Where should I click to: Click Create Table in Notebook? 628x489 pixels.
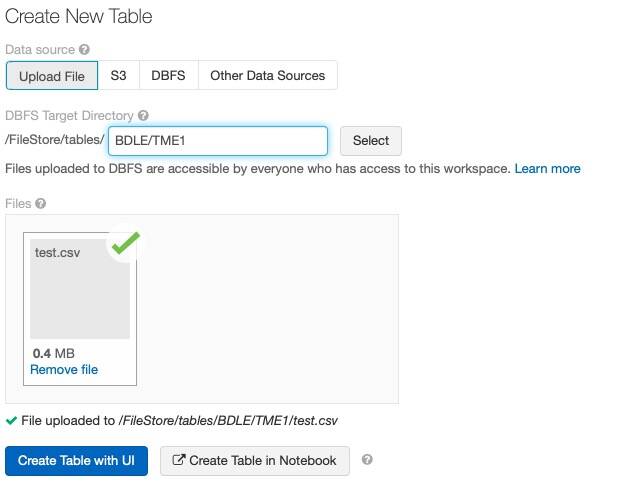pos(255,461)
